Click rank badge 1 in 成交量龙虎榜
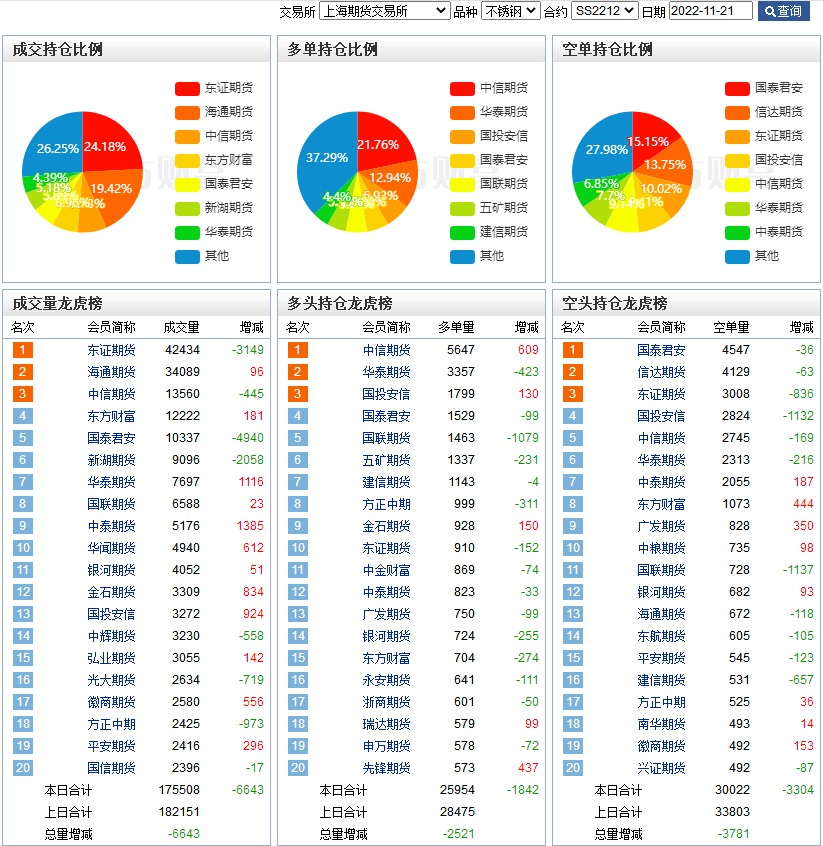 click(x=23, y=350)
